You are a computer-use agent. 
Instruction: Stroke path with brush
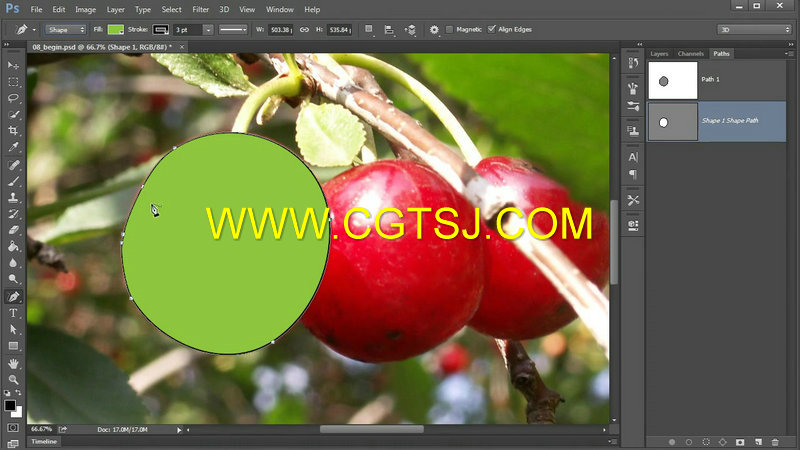click(689, 442)
